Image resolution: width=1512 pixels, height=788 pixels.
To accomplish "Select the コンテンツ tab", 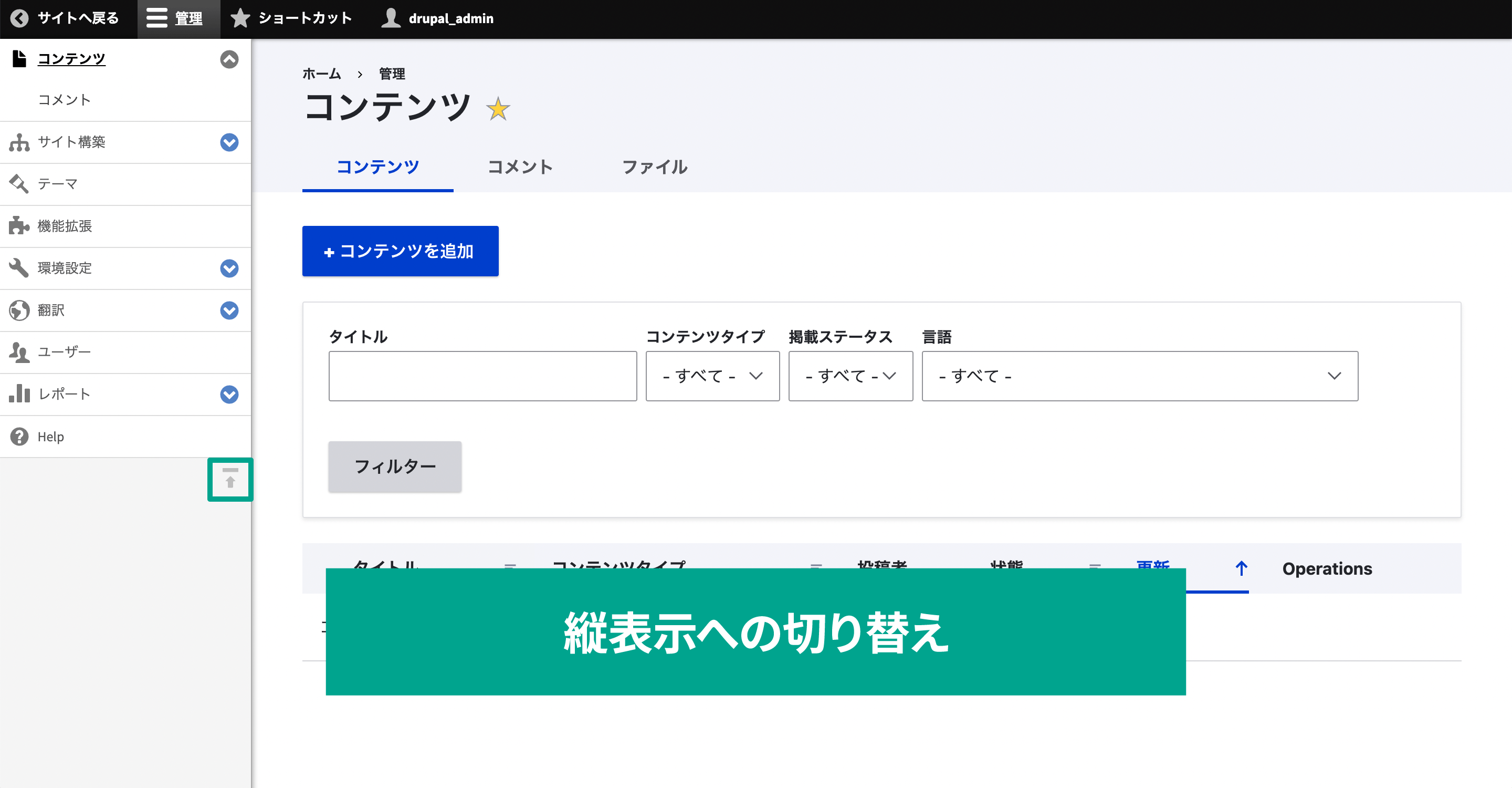I will pos(378,168).
